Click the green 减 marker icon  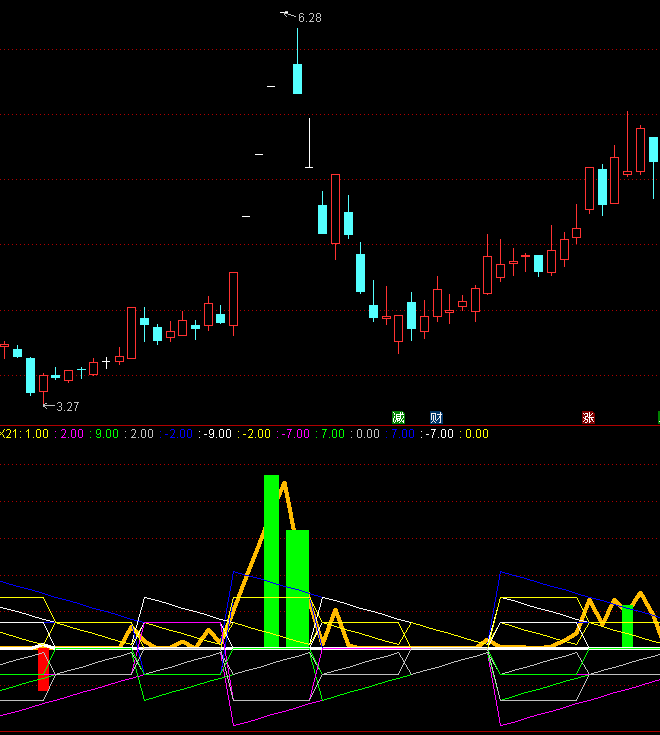398,417
